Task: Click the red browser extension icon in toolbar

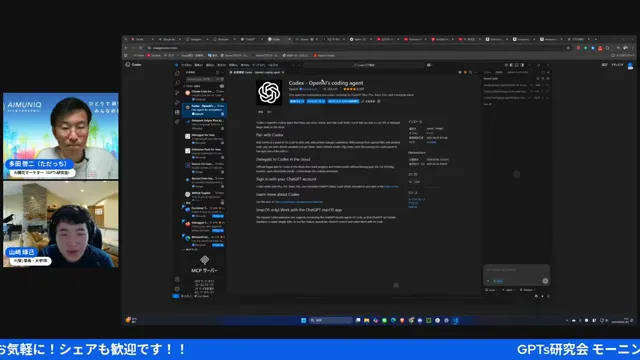Action: [600, 48]
